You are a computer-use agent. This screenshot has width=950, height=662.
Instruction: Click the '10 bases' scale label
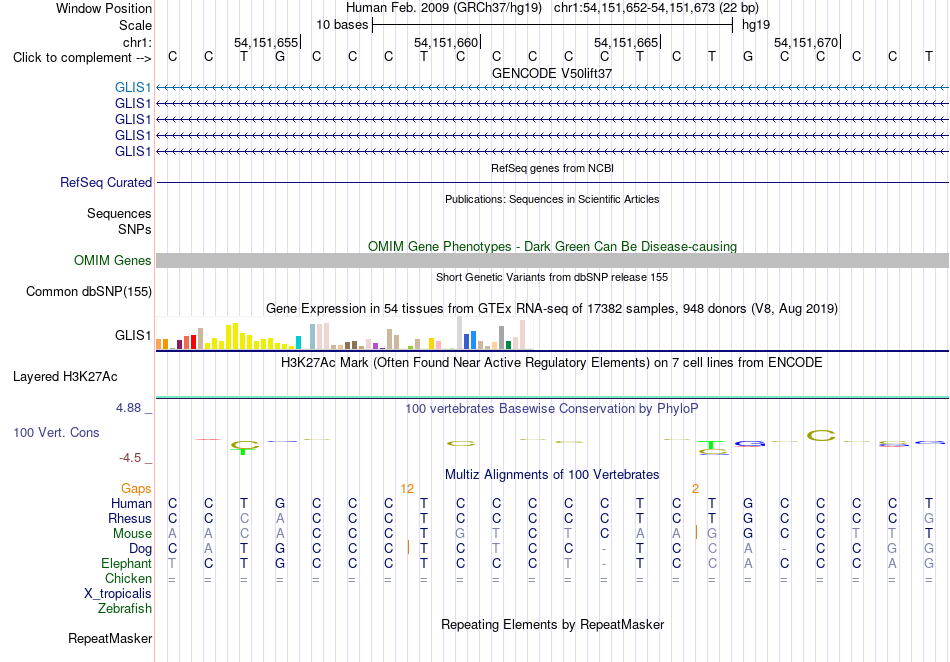[342, 25]
